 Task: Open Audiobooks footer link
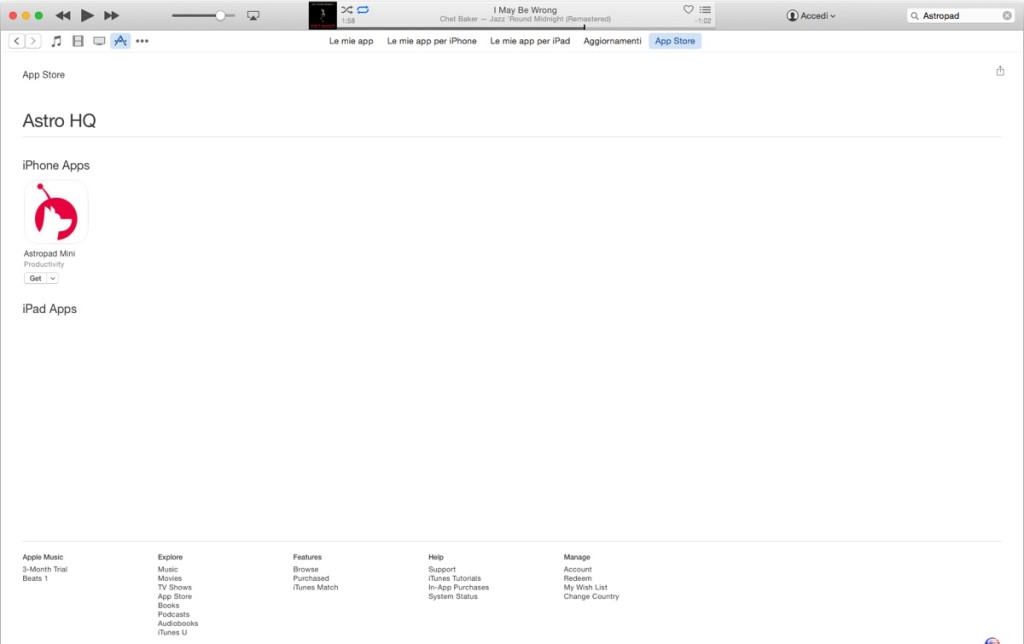click(178, 624)
